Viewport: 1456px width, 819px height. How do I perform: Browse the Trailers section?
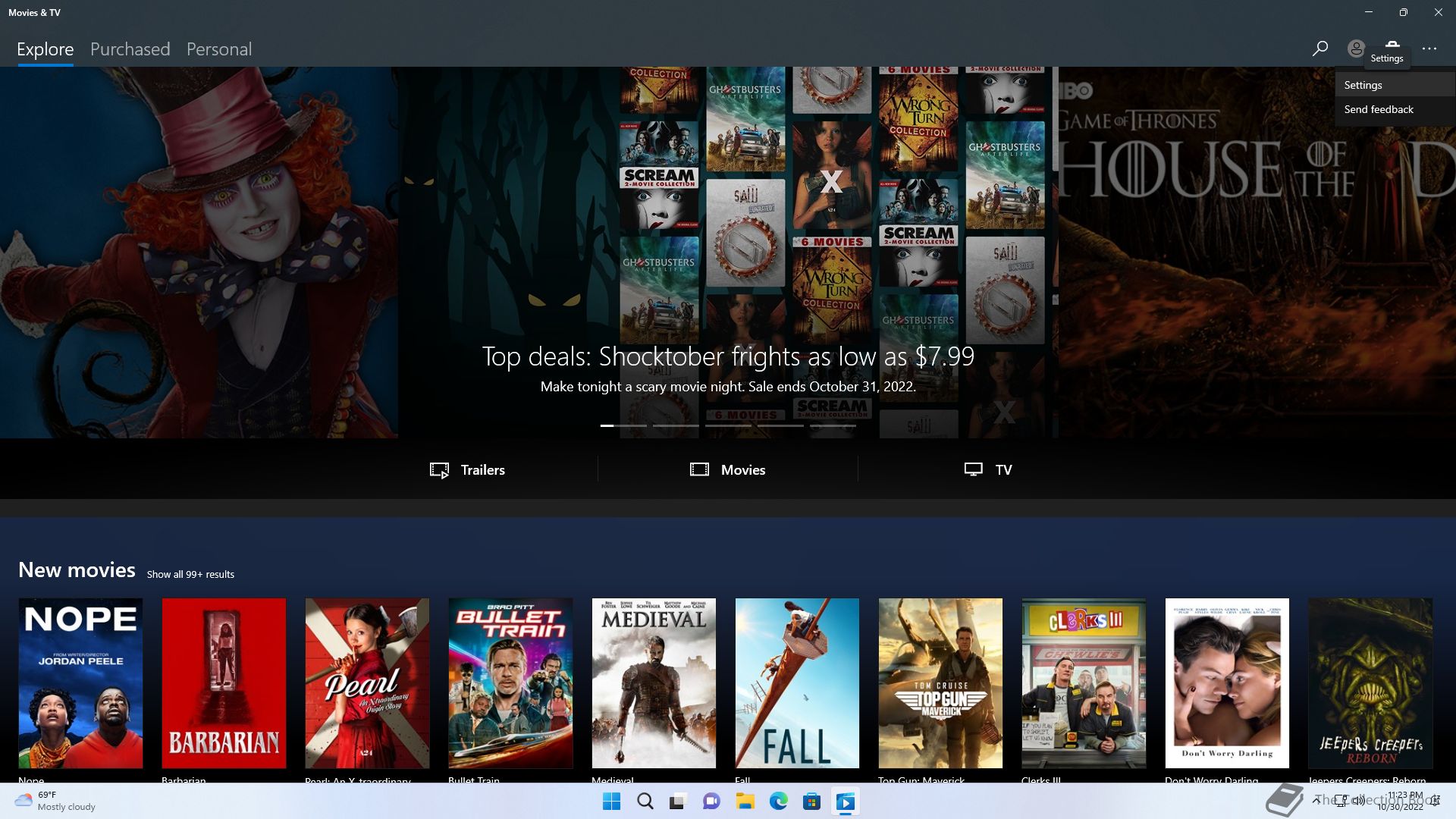coord(467,469)
